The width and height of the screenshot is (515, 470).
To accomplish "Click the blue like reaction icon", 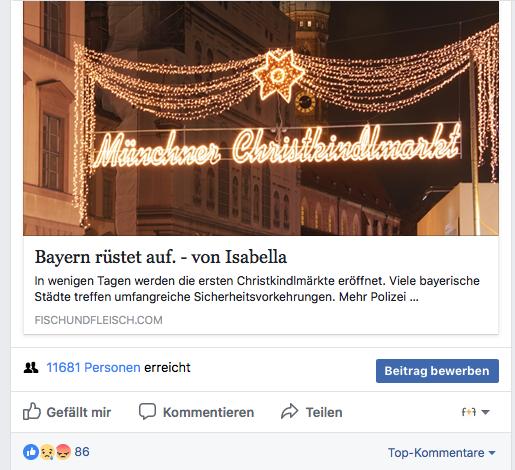I will click(x=31, y=452).
